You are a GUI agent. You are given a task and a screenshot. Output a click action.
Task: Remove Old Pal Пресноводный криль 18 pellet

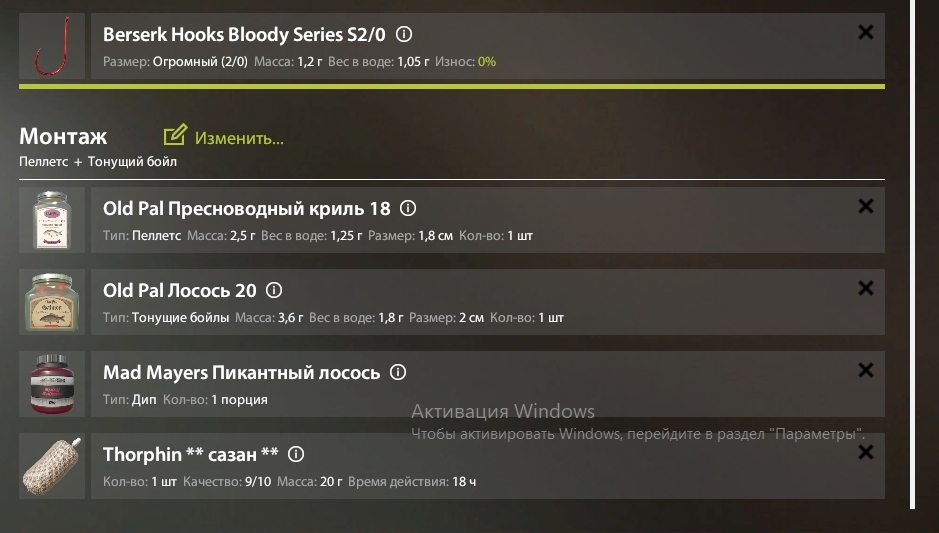865,207
